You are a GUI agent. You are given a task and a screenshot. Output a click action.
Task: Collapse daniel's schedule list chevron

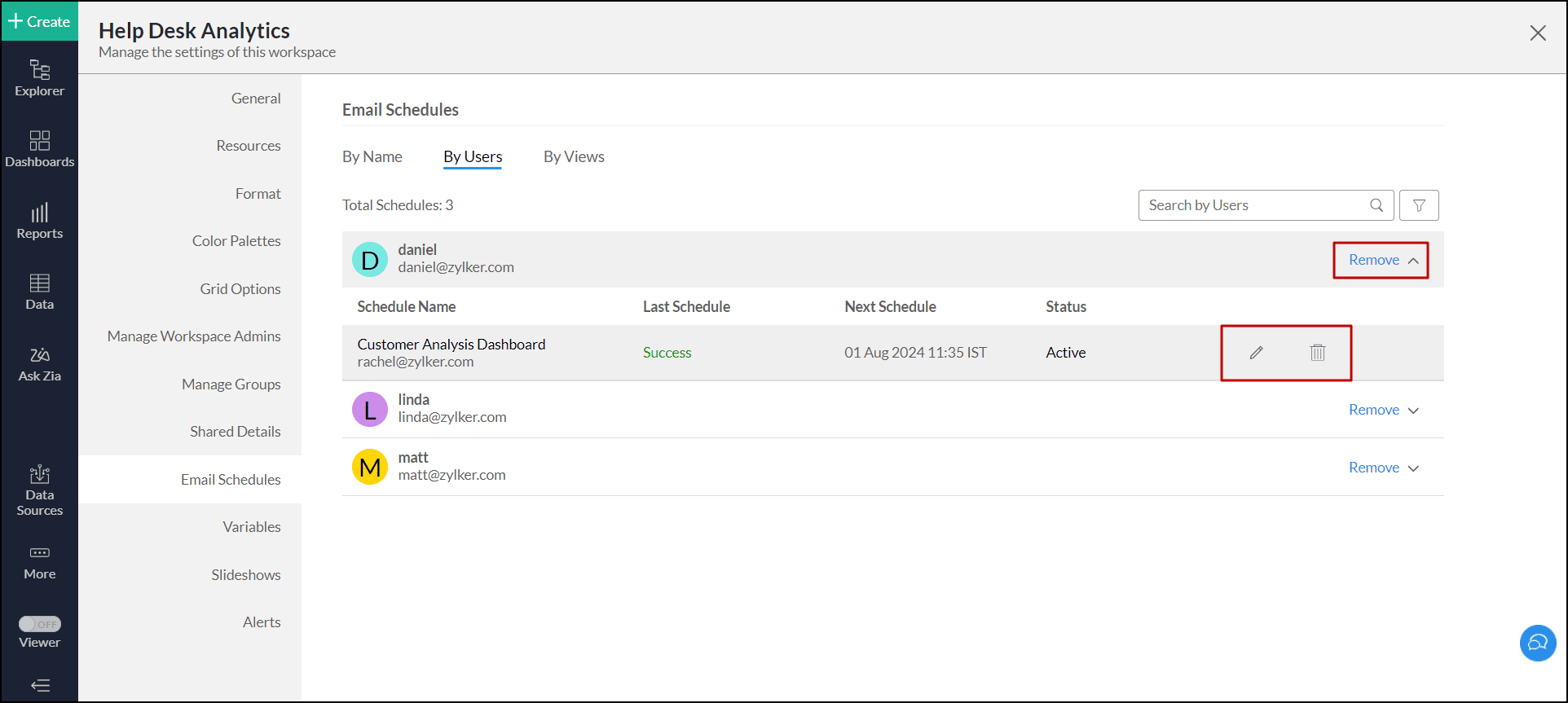point(1413,261)
